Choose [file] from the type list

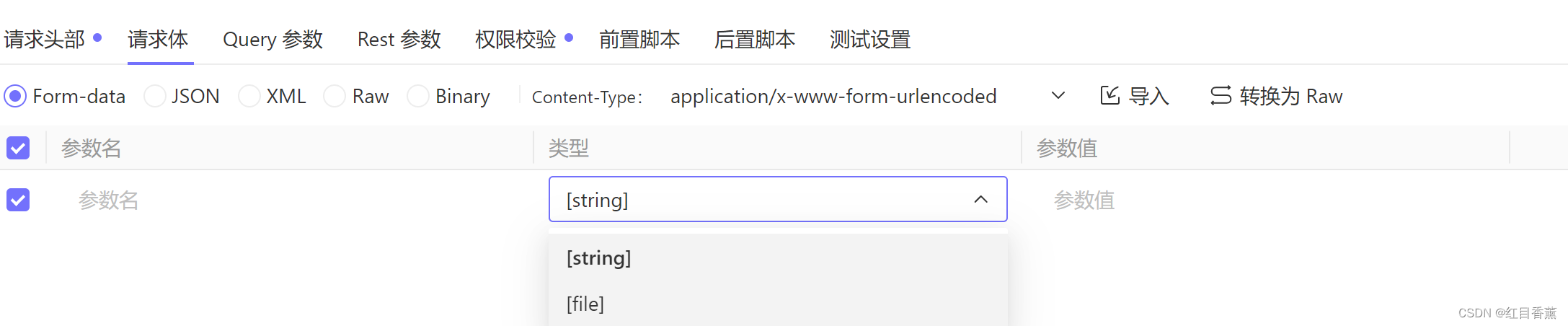point(585,304)
